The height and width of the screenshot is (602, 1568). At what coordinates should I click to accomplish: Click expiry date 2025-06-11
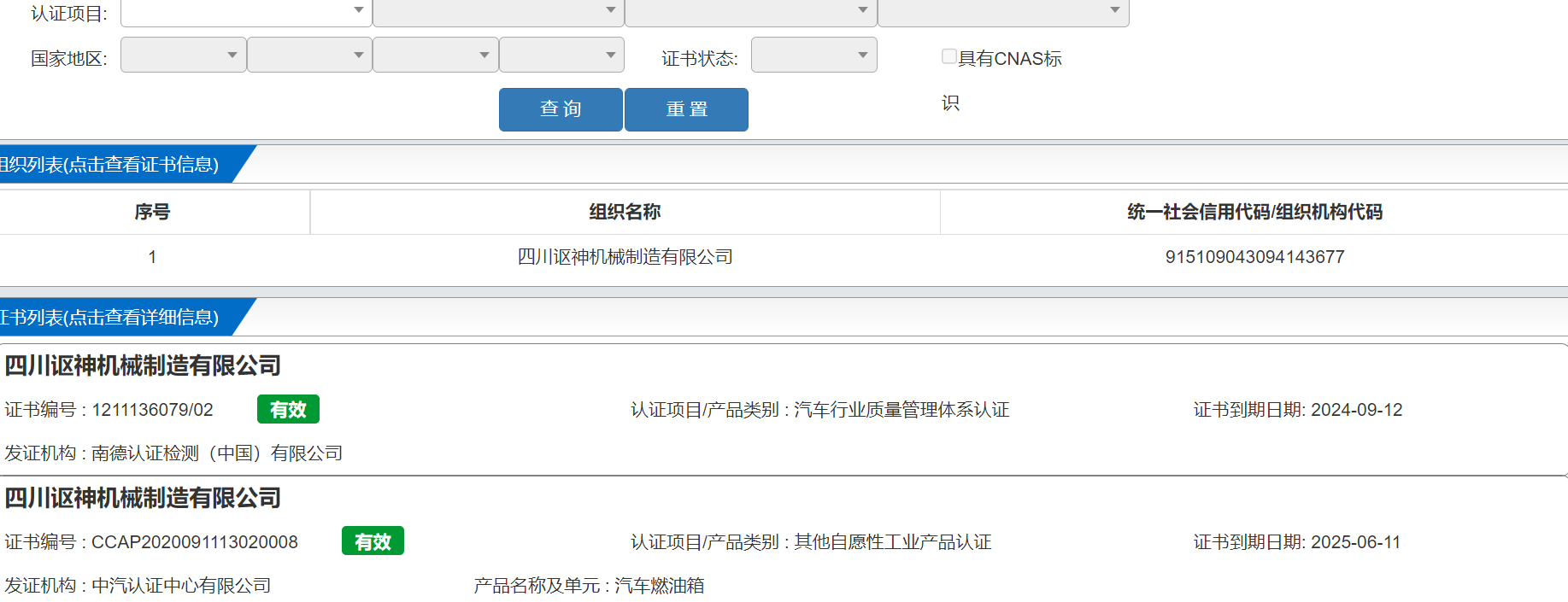1356,542
